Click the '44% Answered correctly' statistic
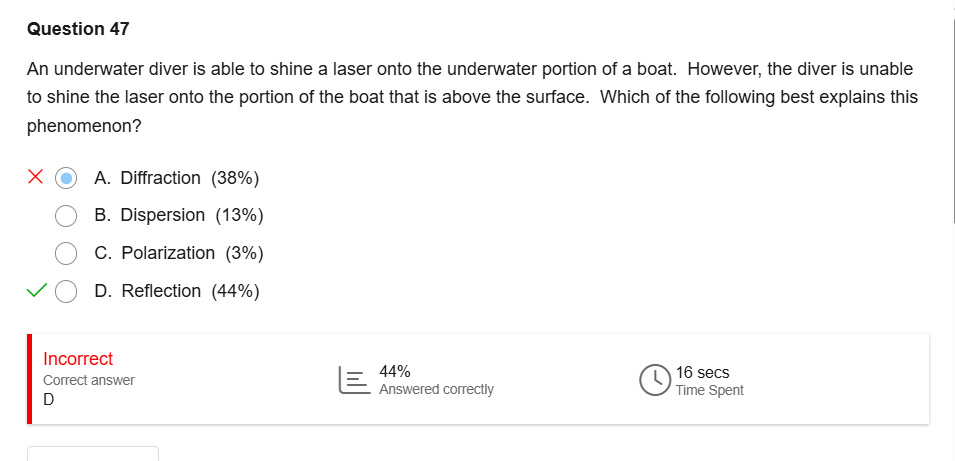The height and width of the screenshot is (461, 955). (436, 380)
